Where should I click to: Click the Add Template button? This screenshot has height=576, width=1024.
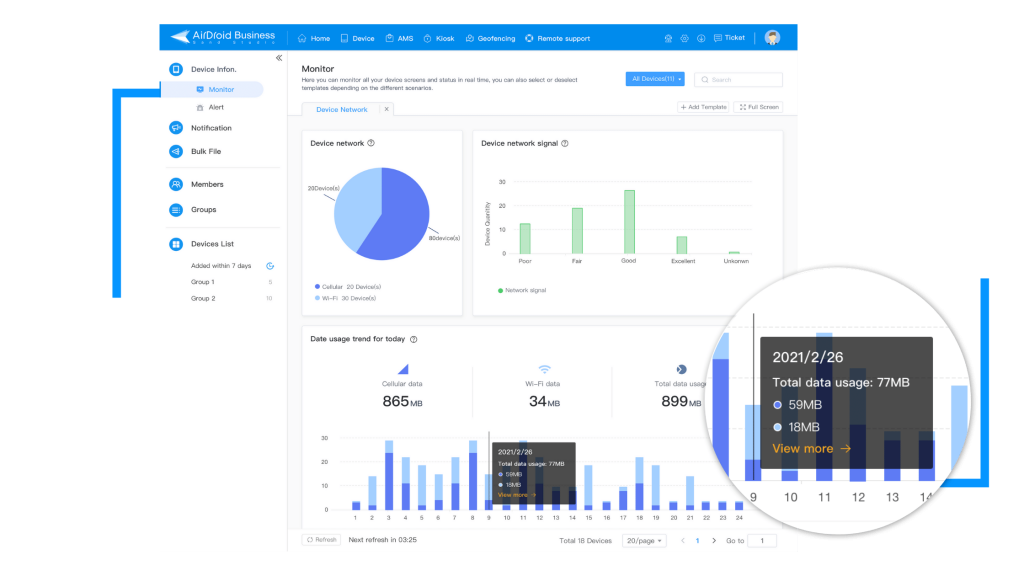pyautogui.click(x=703, y=107)
